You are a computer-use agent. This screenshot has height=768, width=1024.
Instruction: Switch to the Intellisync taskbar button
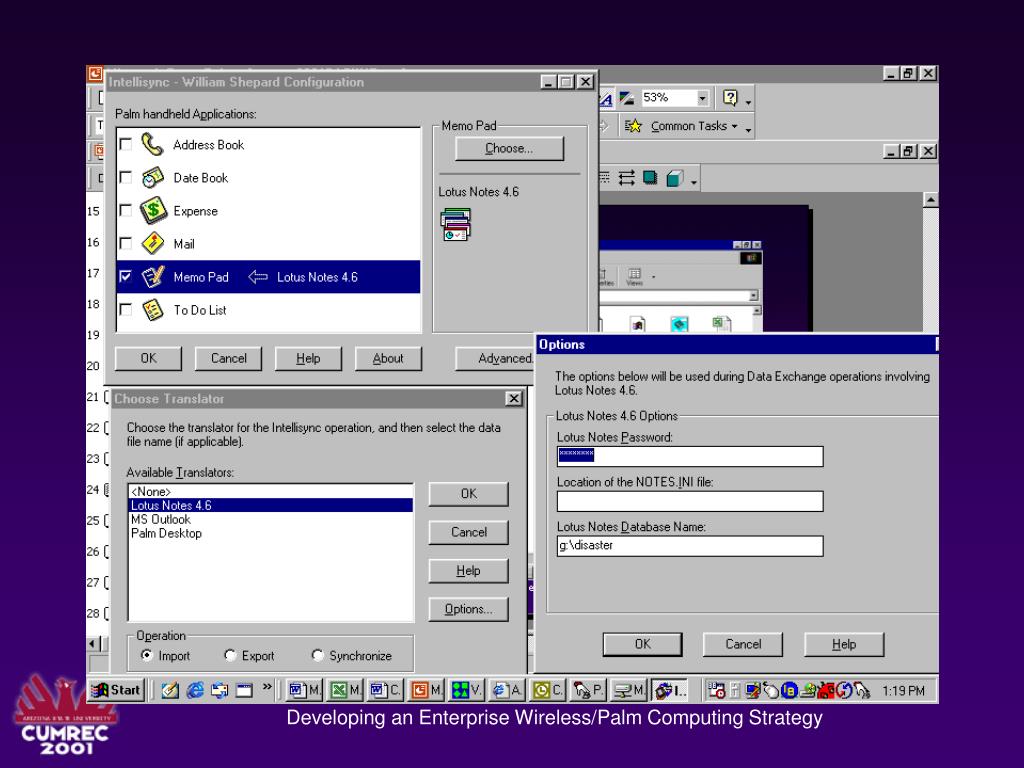tap(670, 690)
